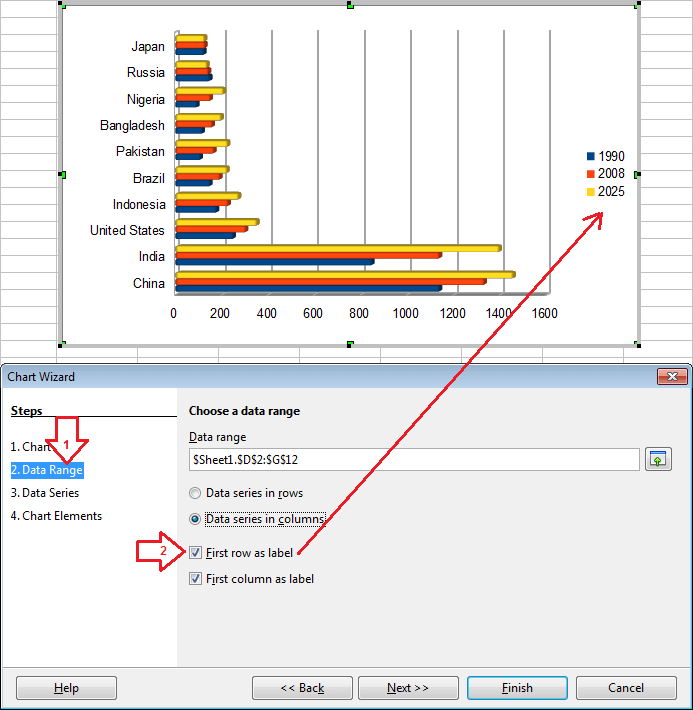Click the yellow 2025 legend swatch
The width and height of the screenshot is (693, 710).
590,192
